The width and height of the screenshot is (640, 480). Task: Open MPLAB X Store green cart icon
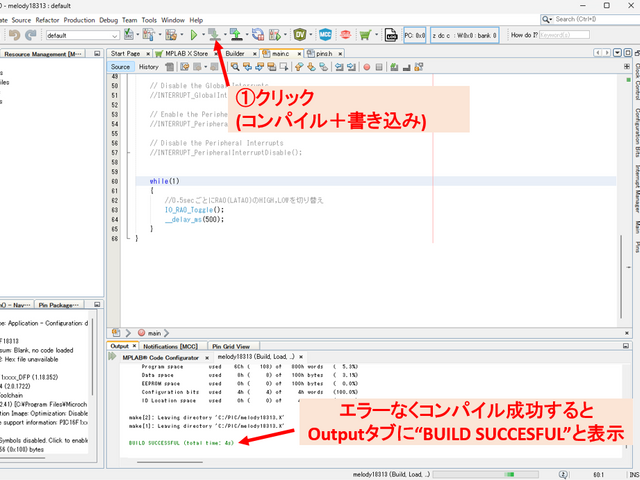pyautogui.click(x=365, y=35)
